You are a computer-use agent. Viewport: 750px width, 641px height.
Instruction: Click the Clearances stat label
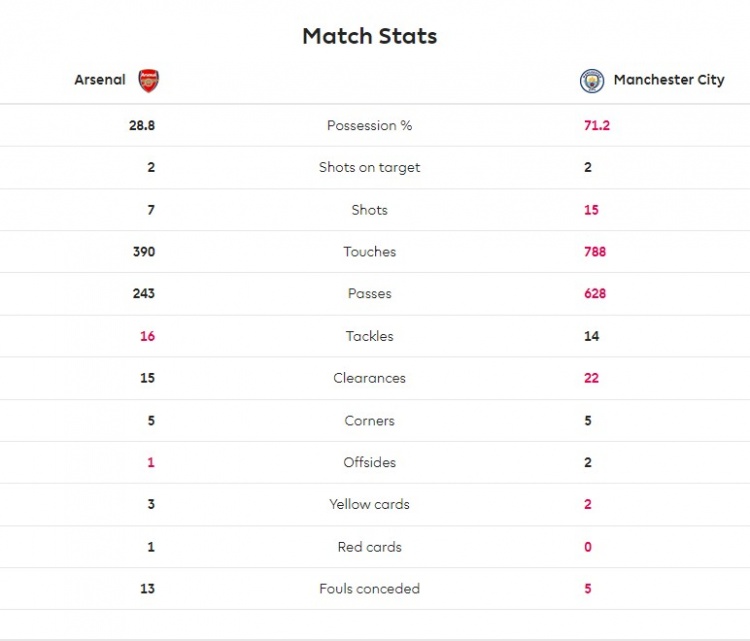369,378
